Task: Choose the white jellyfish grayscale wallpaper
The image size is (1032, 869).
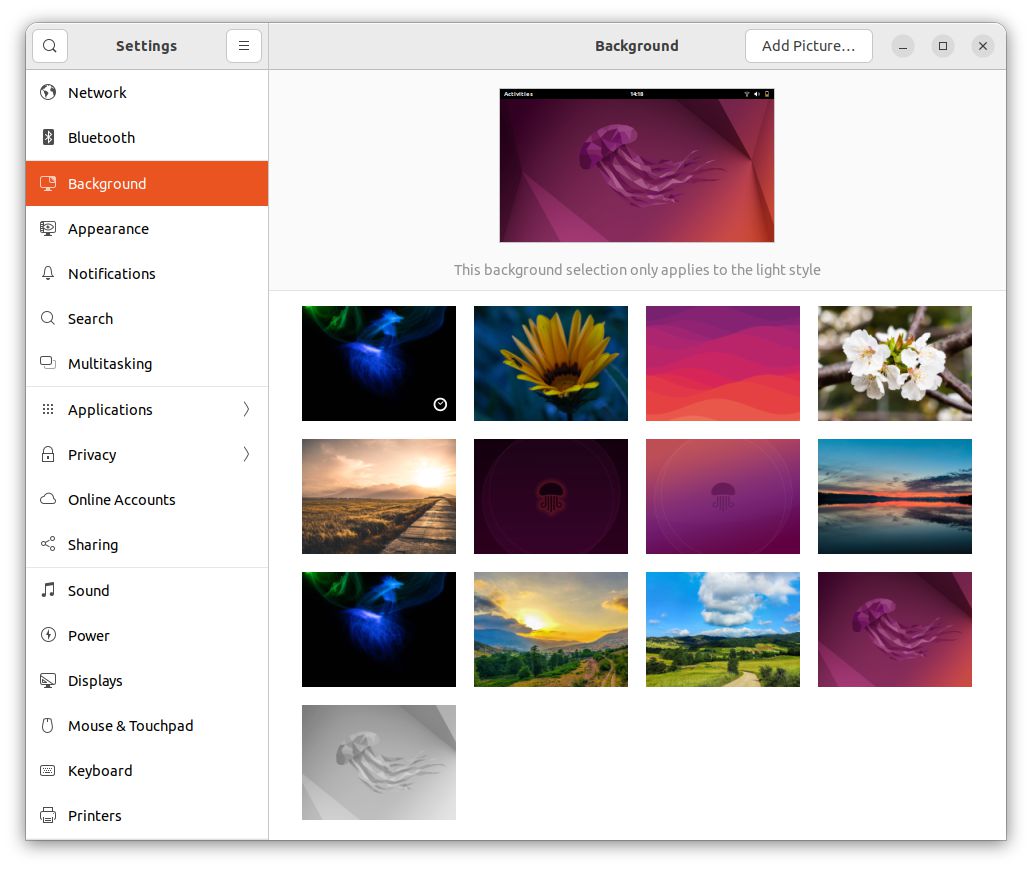Action: click(x=378, y=762)
